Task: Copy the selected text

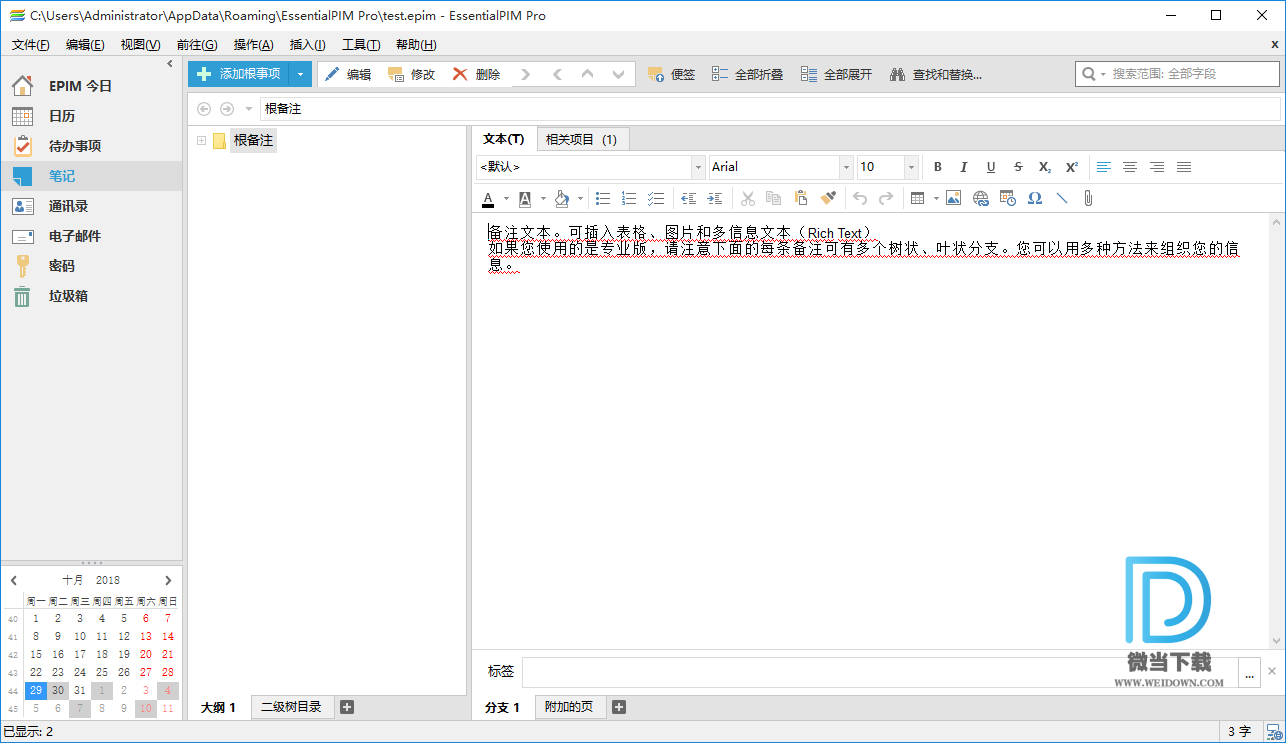Action: pyautogui.click(x=773, y=198)
